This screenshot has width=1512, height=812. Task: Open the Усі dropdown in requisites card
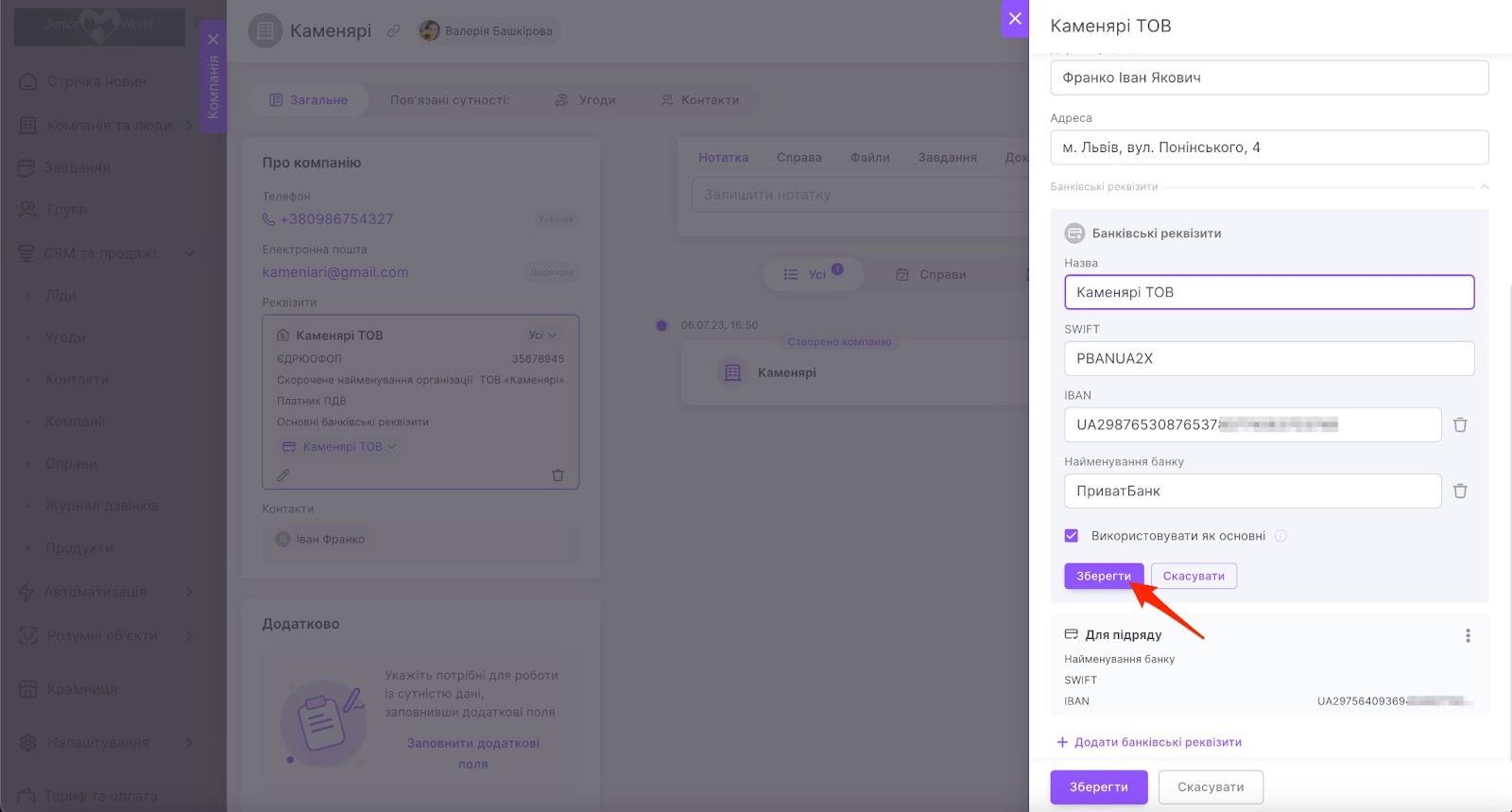point(542,336)
